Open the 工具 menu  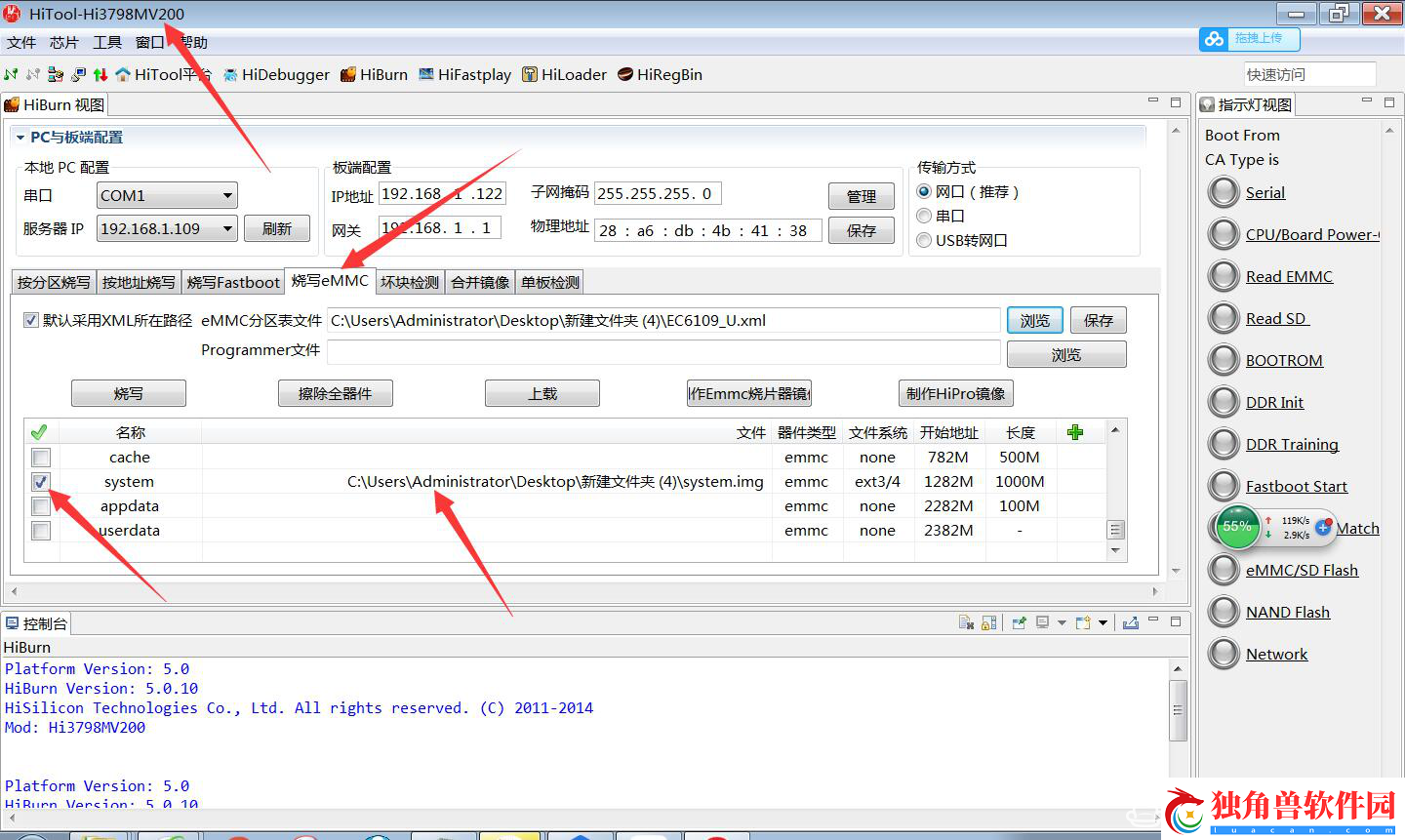[107, 42]
